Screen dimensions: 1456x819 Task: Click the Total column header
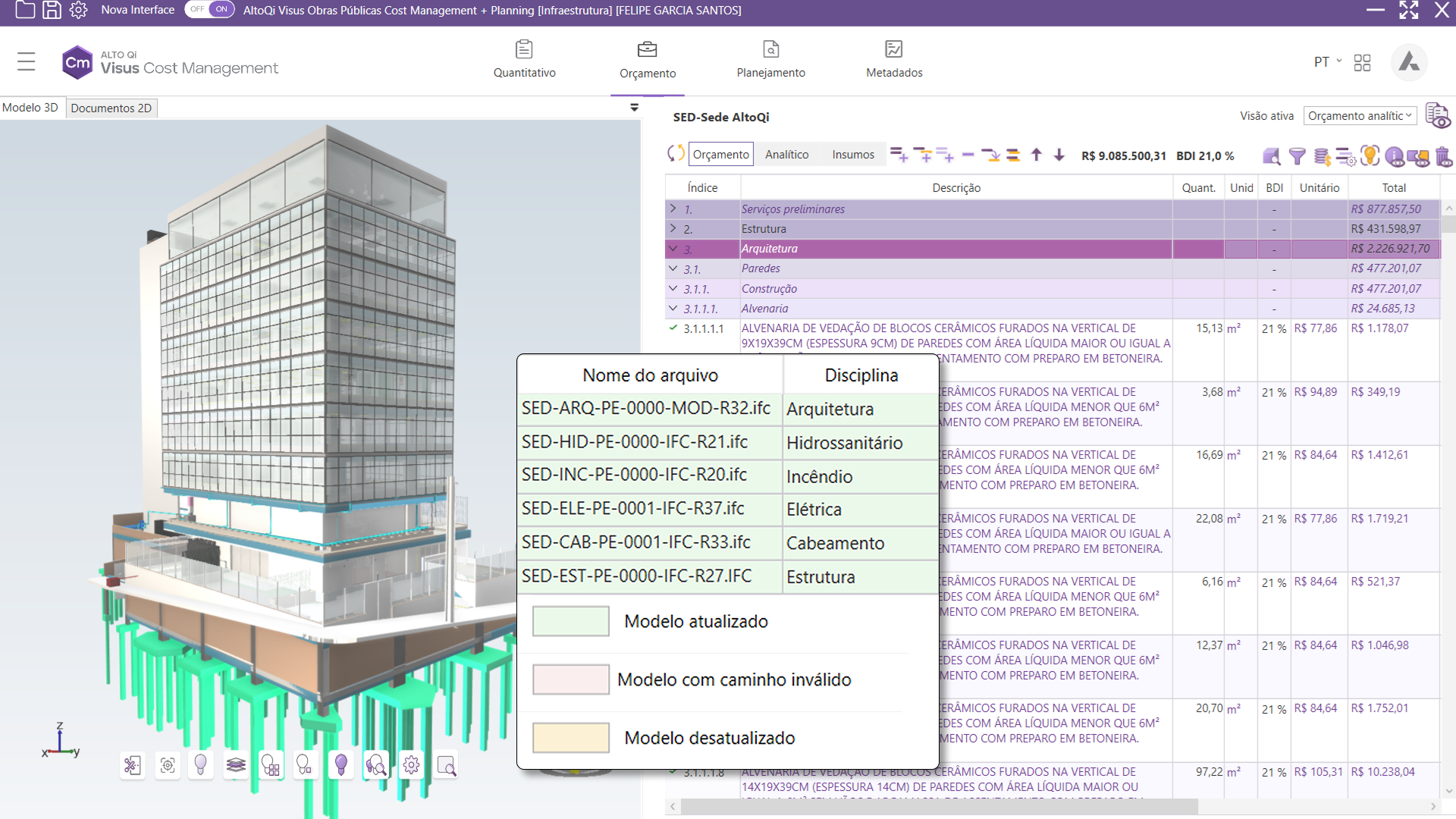[x=1393, y=187]
